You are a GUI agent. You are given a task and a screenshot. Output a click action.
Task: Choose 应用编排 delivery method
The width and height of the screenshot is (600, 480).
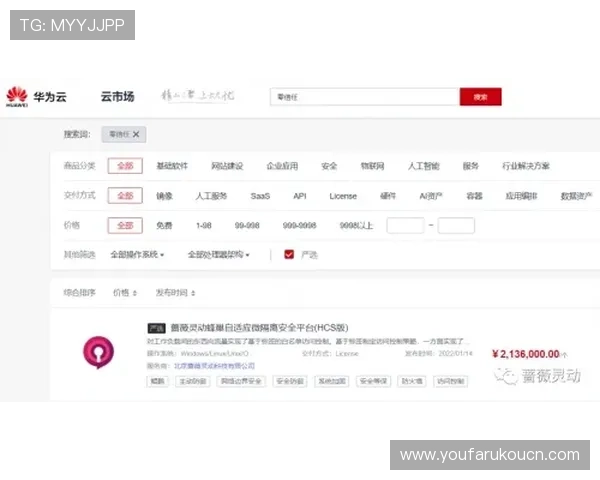[521, 196]
